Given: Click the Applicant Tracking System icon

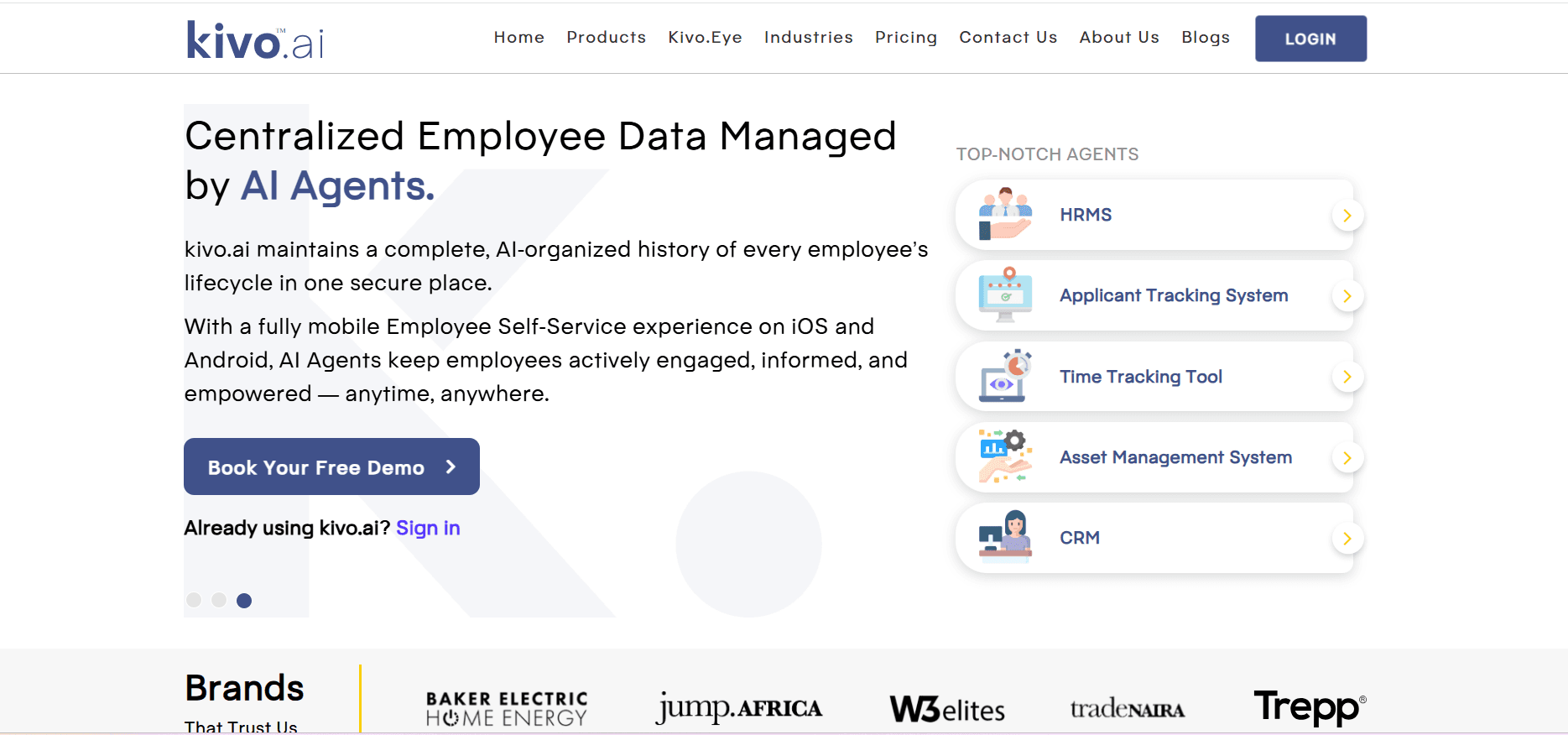Looking at the screenshot, I should [x=1004, y=295].
